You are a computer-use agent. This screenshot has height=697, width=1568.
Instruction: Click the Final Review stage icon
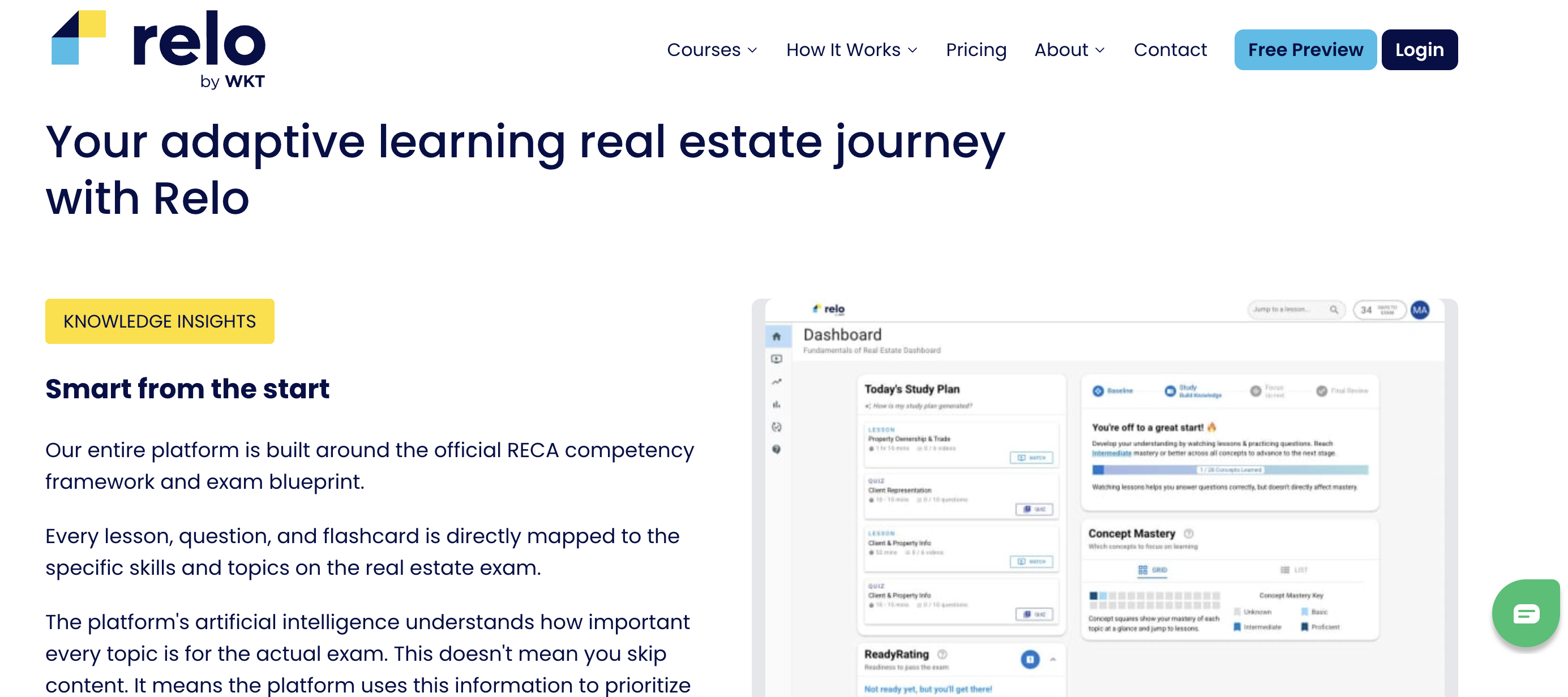[x=1321, y=391]
